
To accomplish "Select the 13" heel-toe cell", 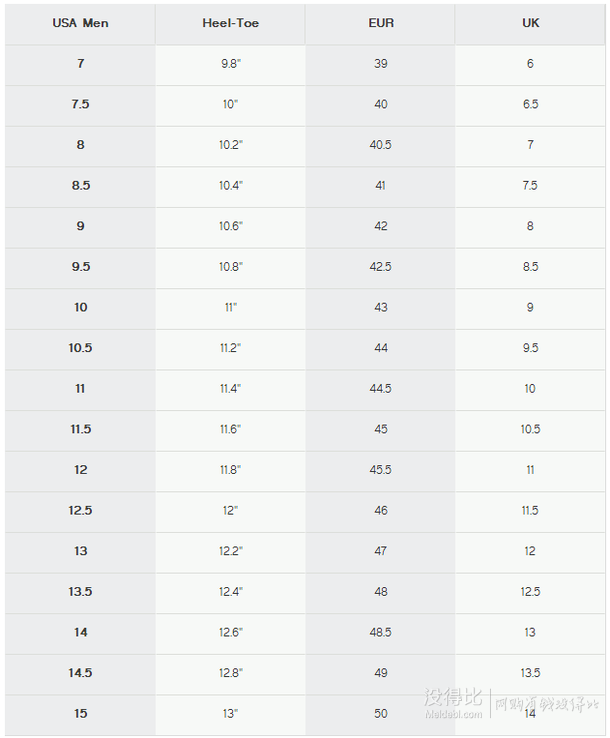I will [x=230, y=714].
